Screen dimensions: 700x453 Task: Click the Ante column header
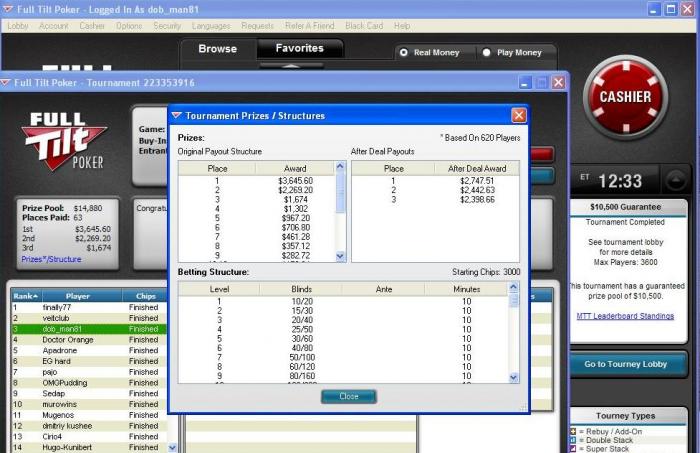tap(383, 289)
